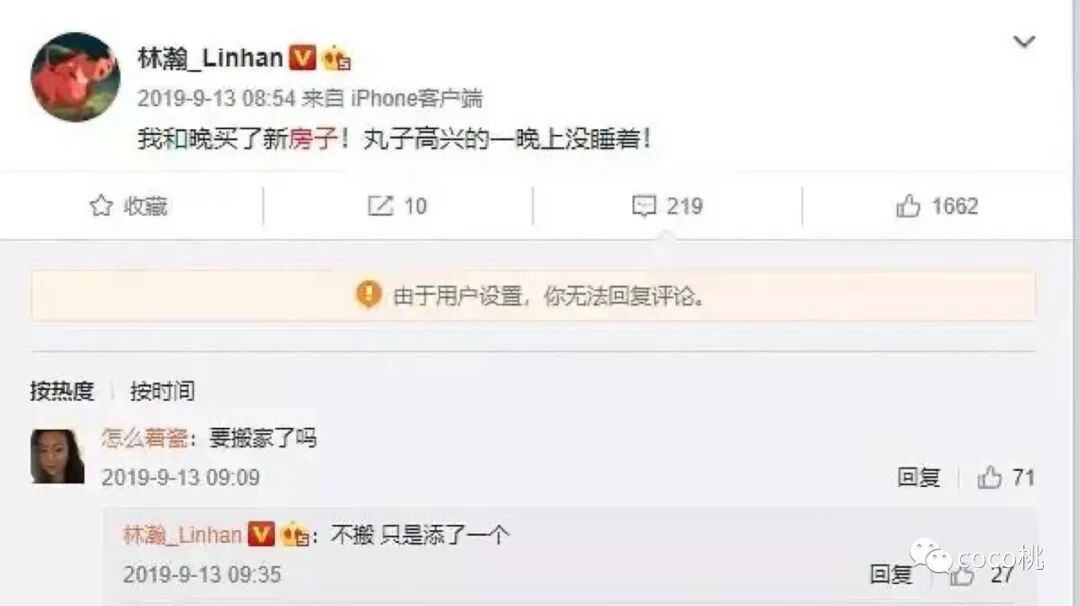The image size is (1080, 606).
Task: Click 回复 on the 要搬家了吗 comment
Action: click(919, 477)
